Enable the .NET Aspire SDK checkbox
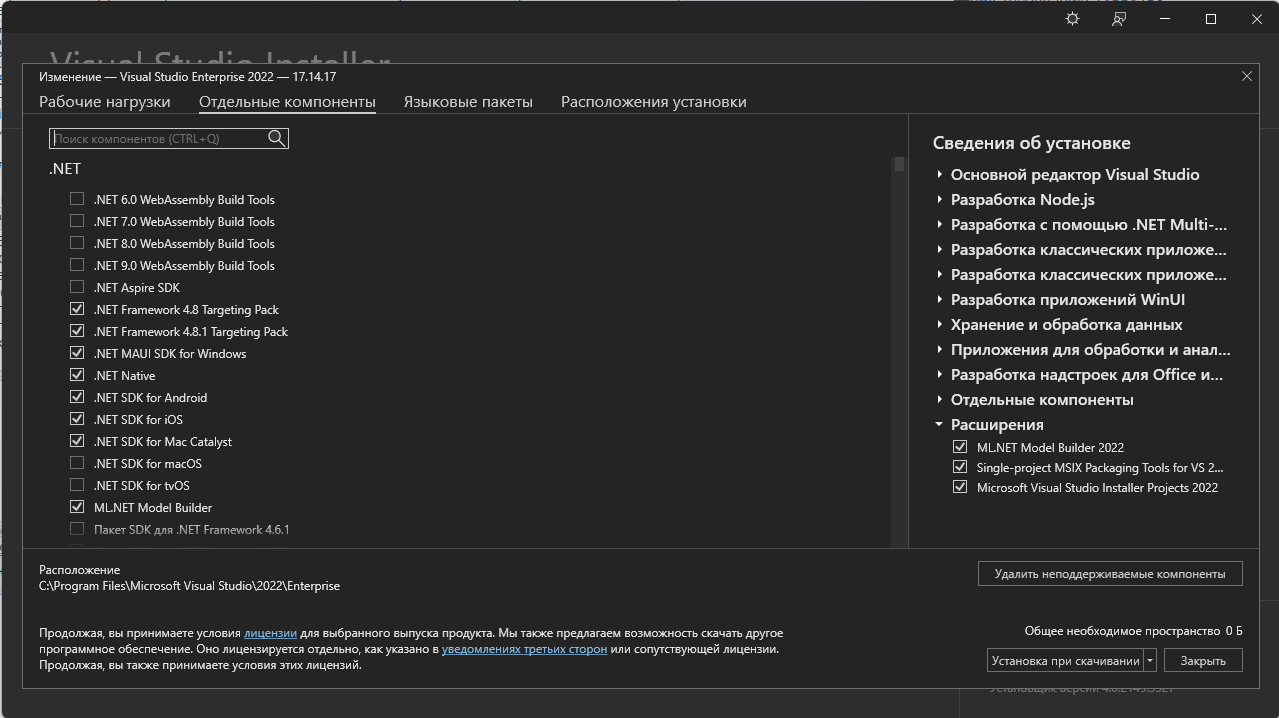The image size is (1279, 718). pyautogui.click(x=77, y=287)
